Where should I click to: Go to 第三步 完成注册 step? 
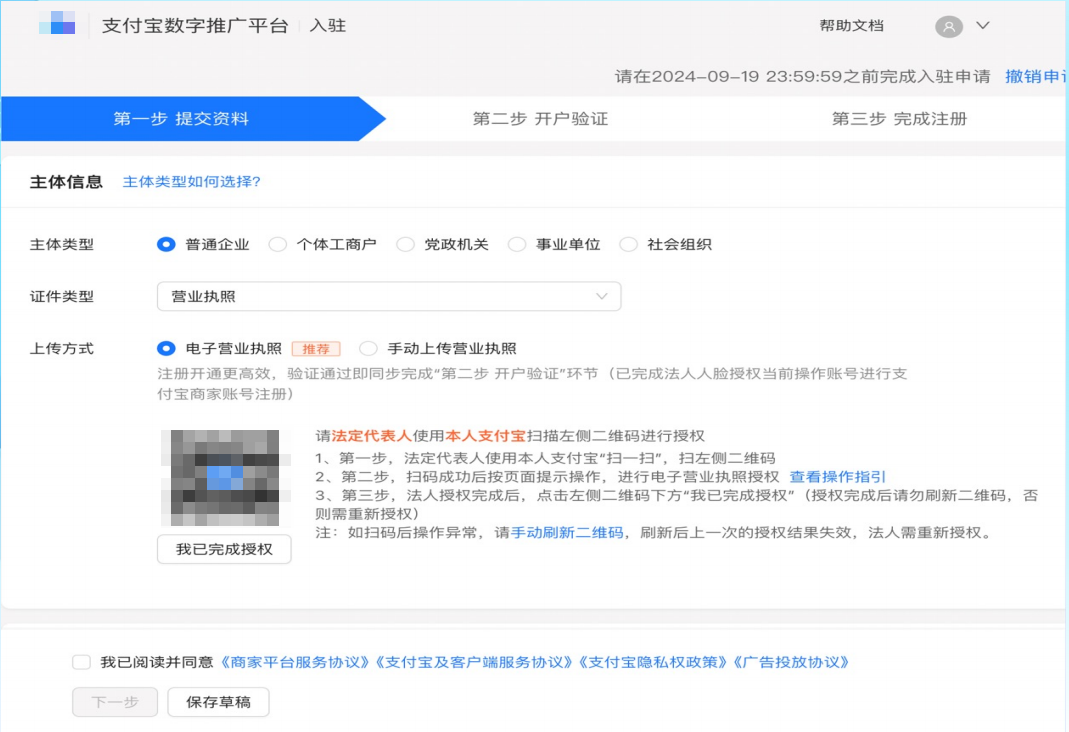(899, 119)
